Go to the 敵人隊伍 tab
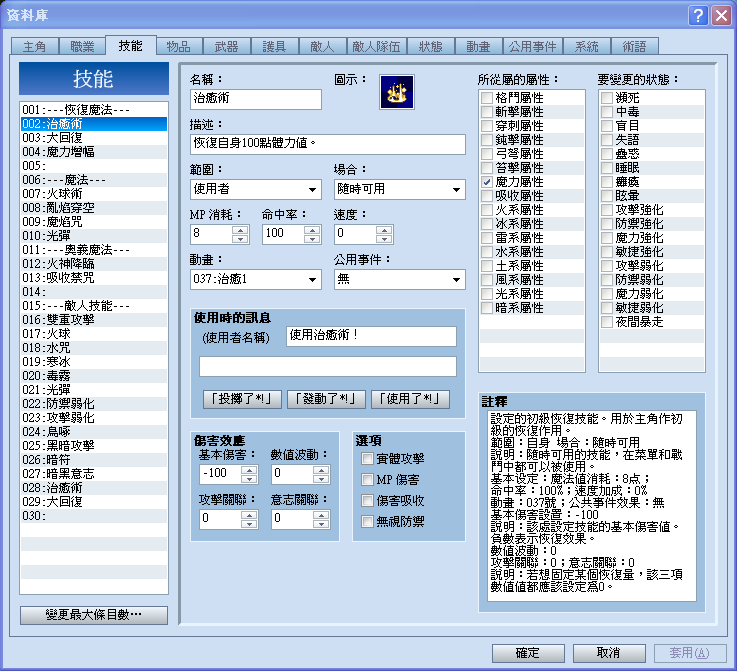The height and width of the screenshot is (671, 737). point(376,47)
